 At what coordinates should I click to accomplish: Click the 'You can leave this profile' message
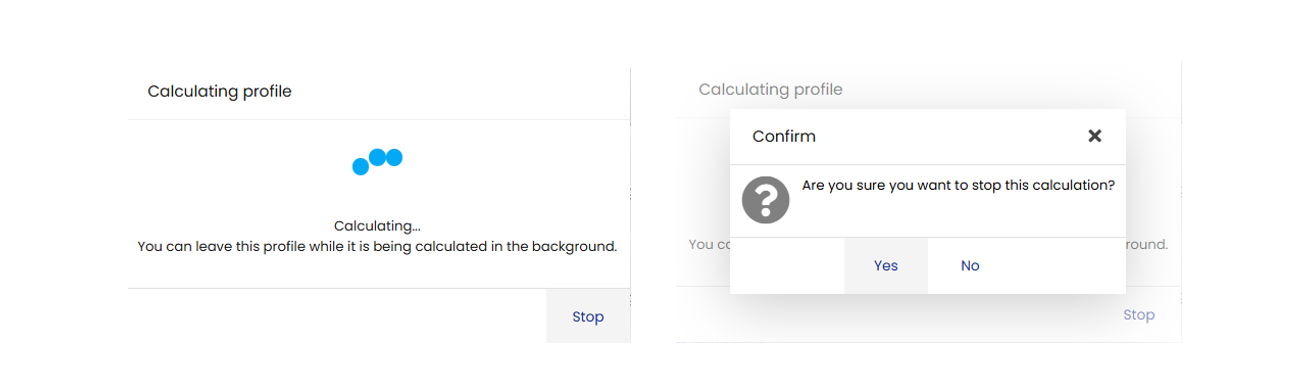[x=377, y=246]
